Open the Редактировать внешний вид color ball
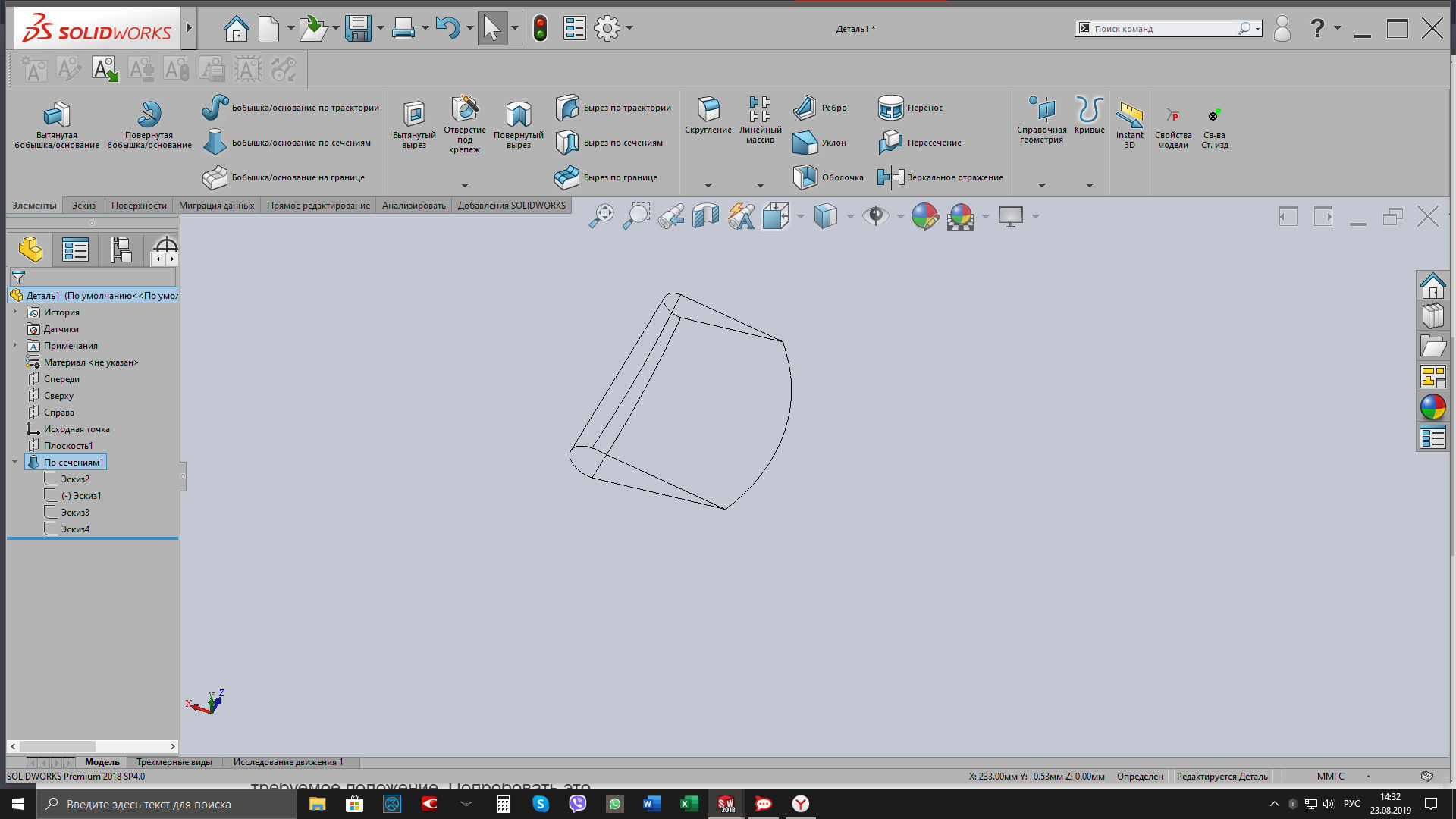The width and height of the screenshot is (1456, 819). (924, 216)
